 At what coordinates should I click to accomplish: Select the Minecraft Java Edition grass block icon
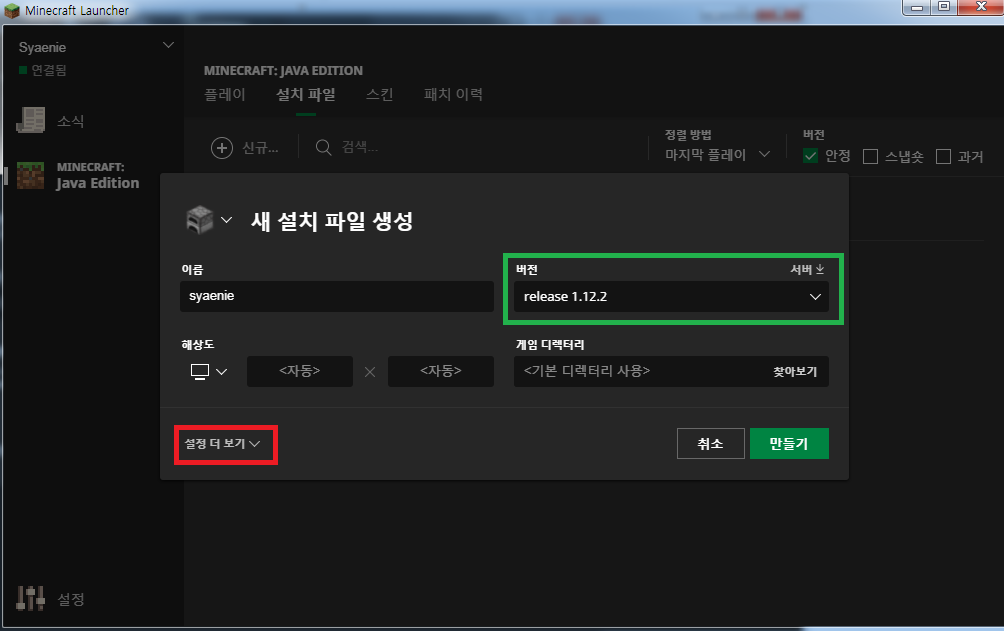[31, 176]
